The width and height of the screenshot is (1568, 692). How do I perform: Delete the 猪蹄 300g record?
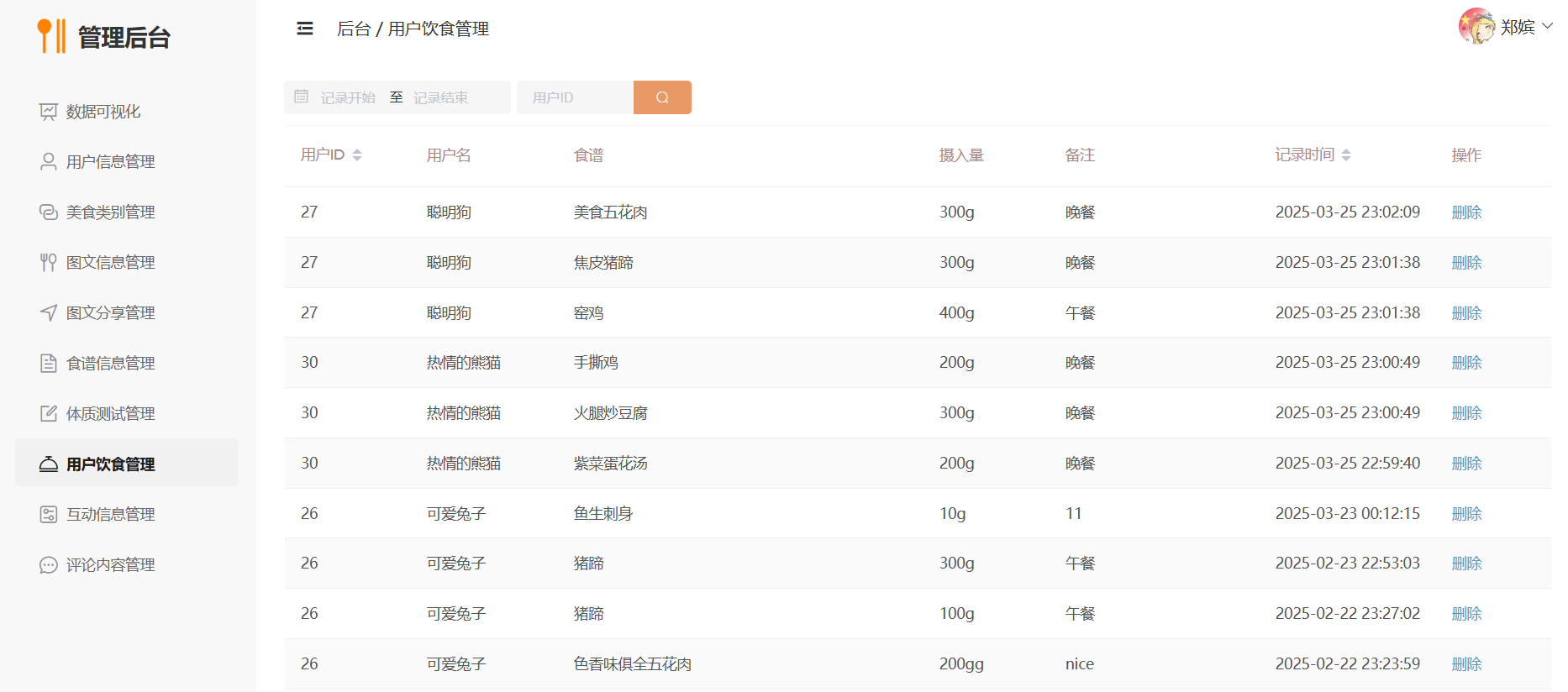point(1466,564)
